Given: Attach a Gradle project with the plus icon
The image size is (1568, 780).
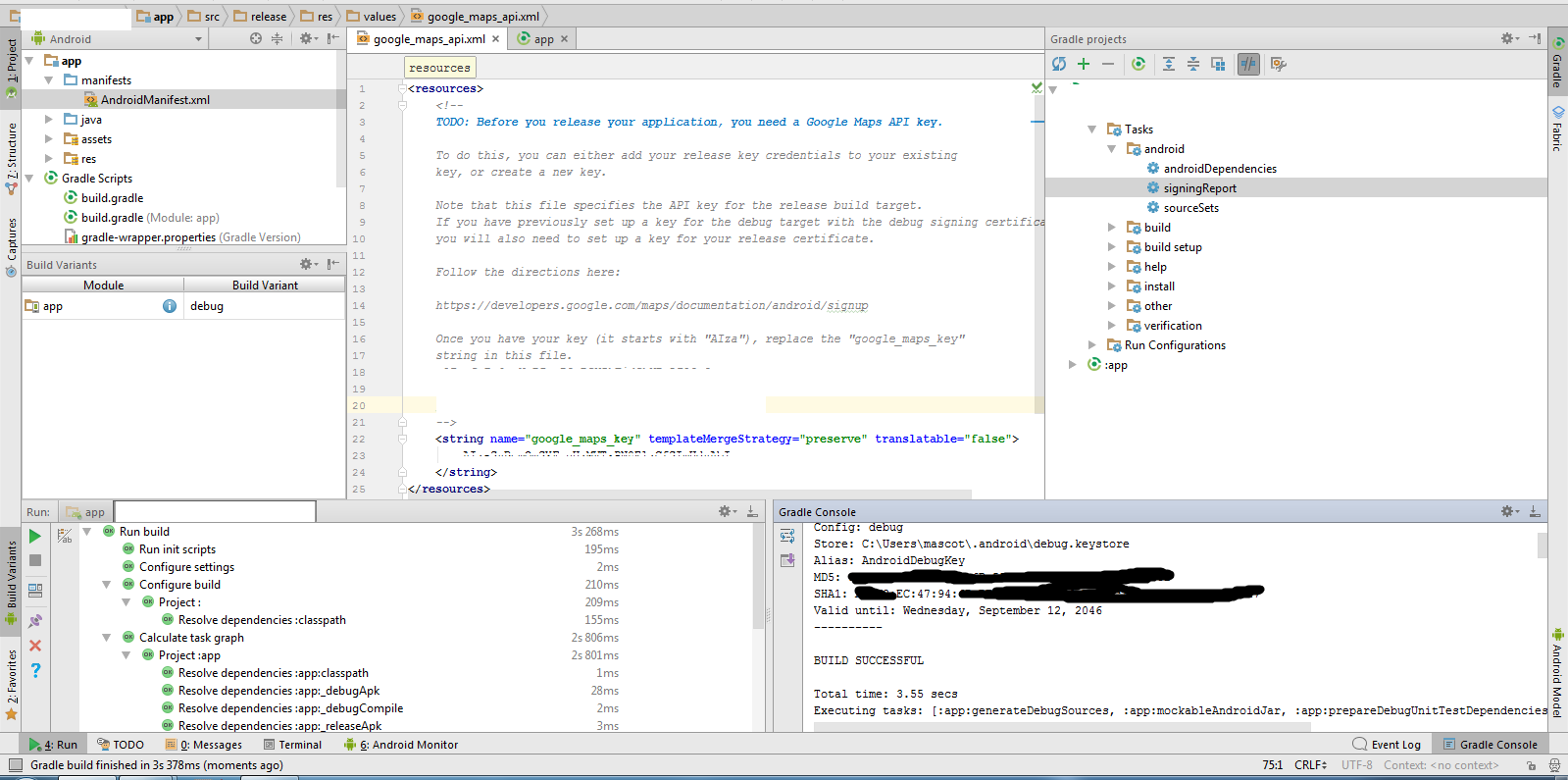Looking at the screenshot, I should pos(1084,64).
